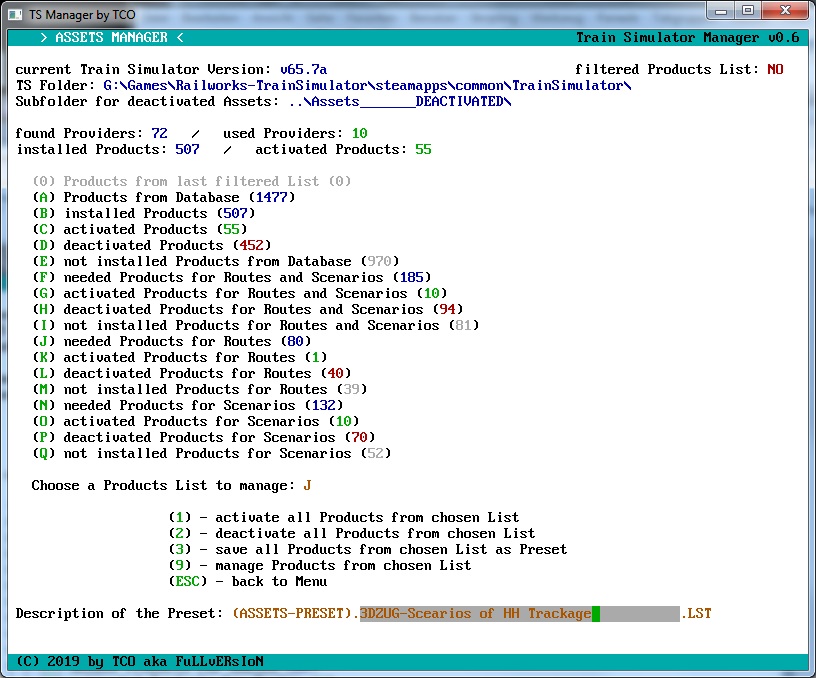
Task: Select list (A) Products from Database
Action: 164,197
